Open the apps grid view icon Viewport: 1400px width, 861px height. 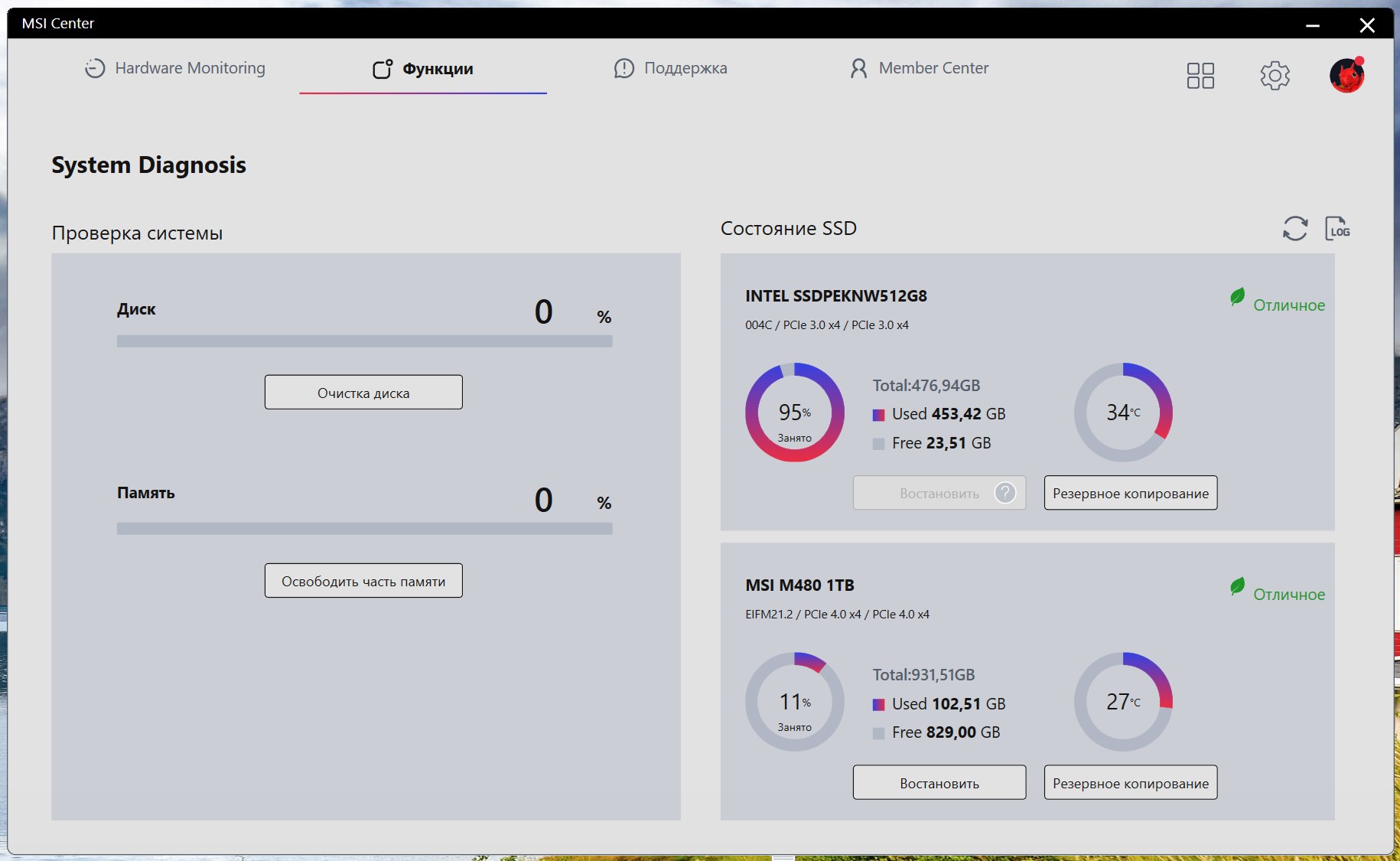(1200, 76)
